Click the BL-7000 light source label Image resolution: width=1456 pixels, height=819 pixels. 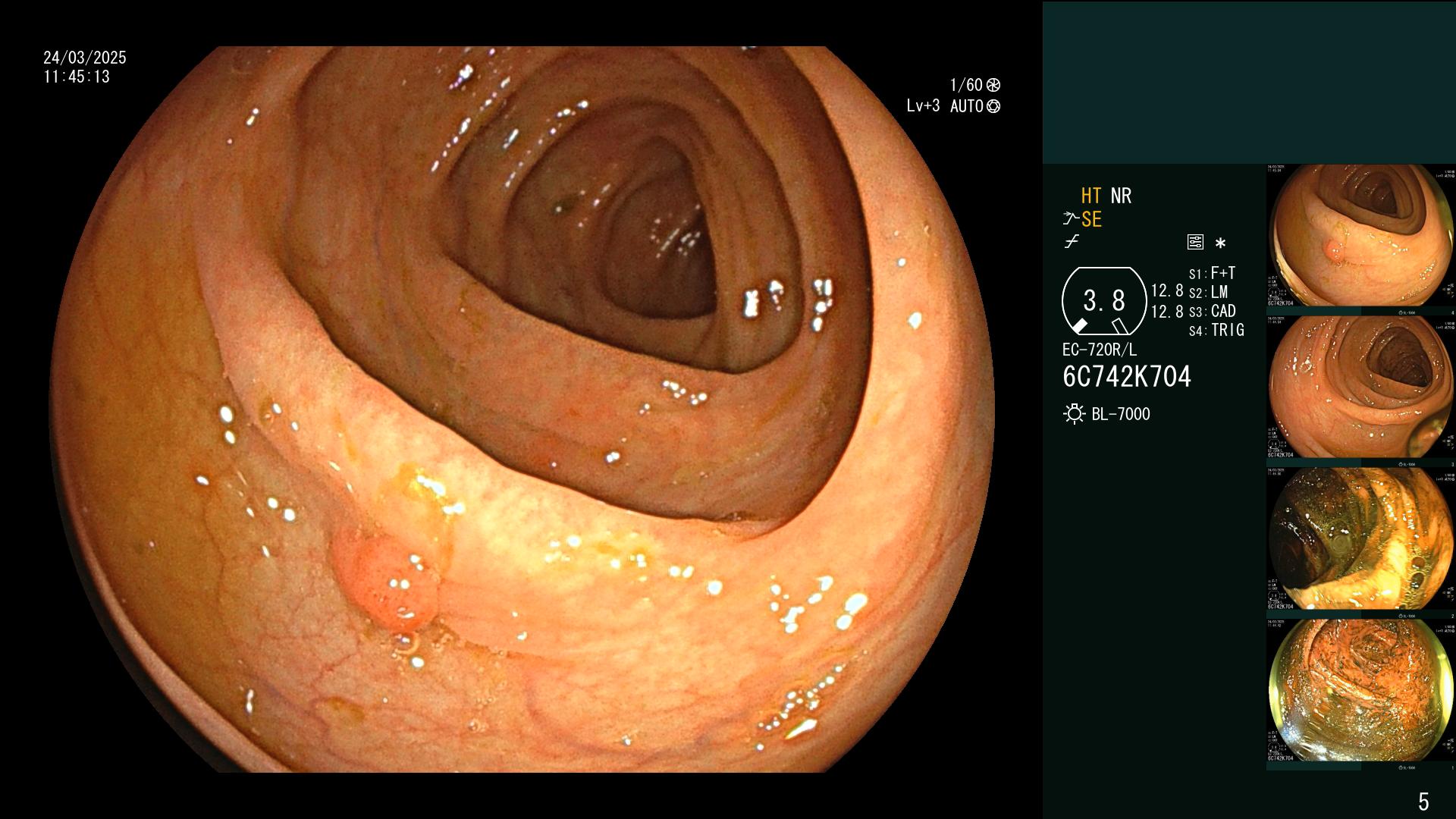pyautogui.click(x=1121, y=414)
